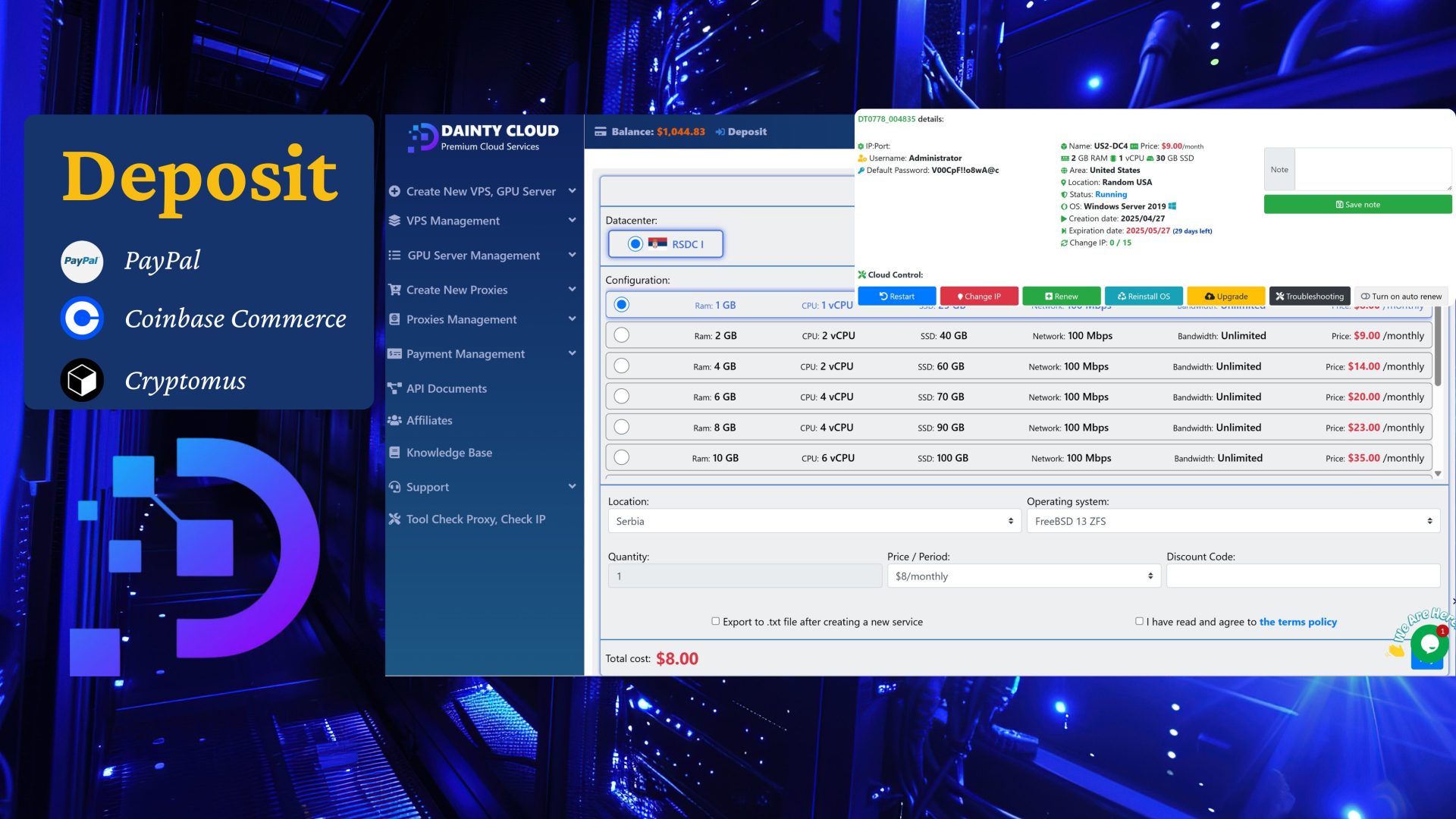Image resolution: width=1456 pixels, height=819 pixels.
Task: Expand Create New VPS, GPU Server chevron
Action: pyautogui.click(x=572, y=190)
